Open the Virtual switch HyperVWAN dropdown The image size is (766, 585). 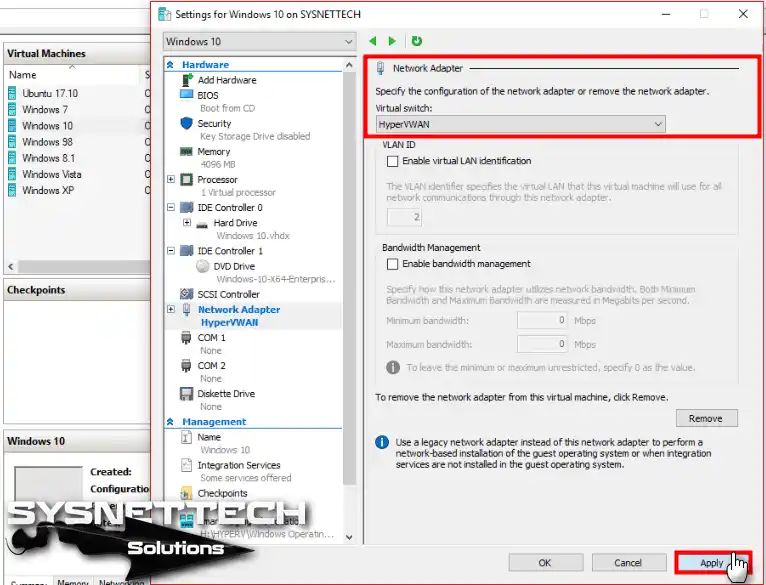(520, 124)
